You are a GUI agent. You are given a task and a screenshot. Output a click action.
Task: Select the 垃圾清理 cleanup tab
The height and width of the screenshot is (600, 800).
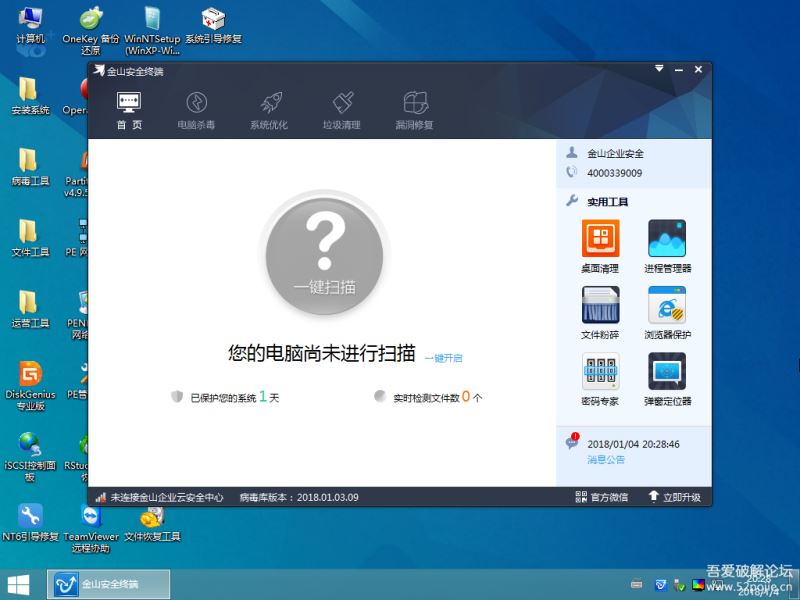pyautogui.click(x=342, y=111)
